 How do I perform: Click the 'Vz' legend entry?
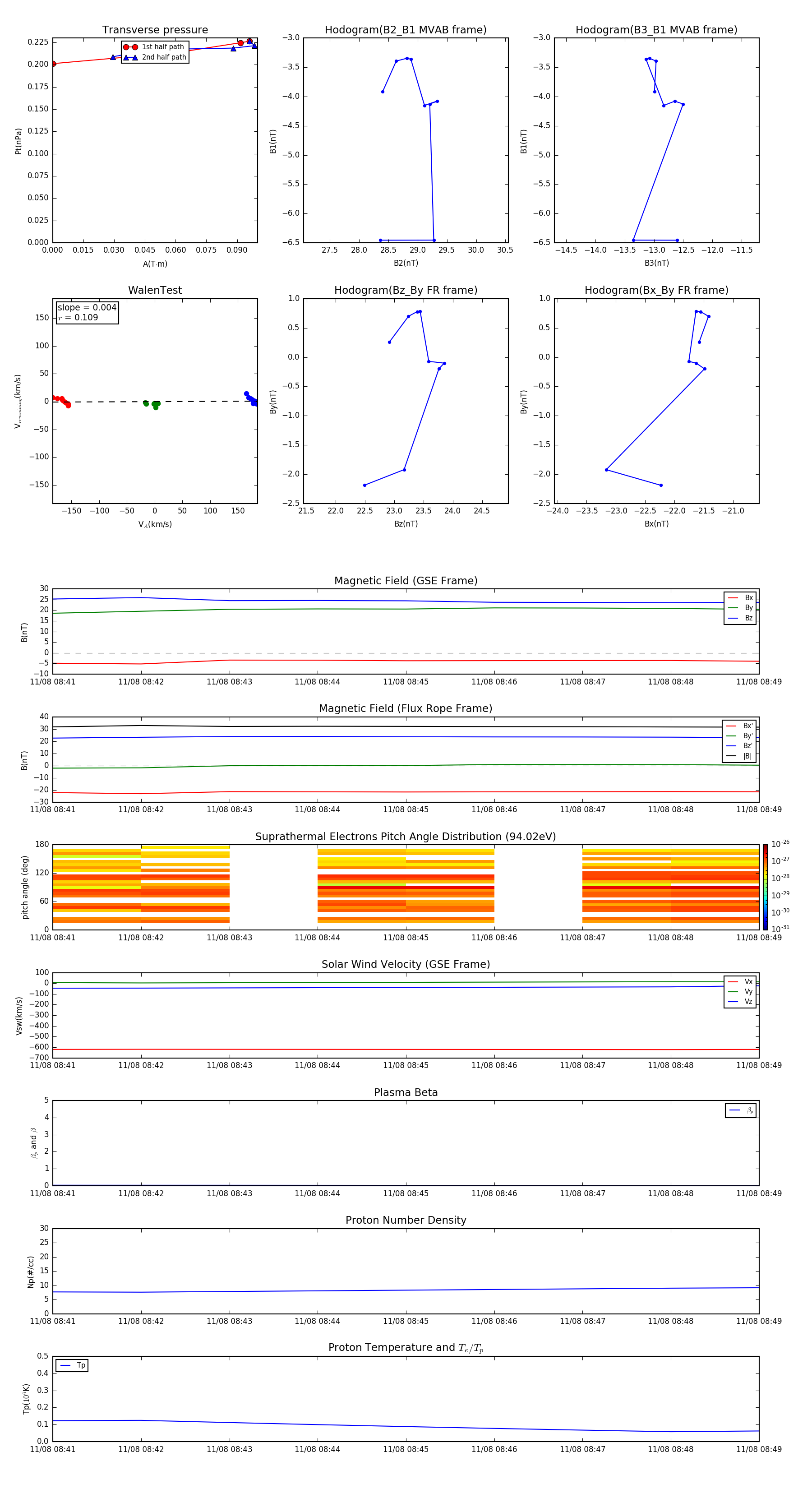[740, 1002]
